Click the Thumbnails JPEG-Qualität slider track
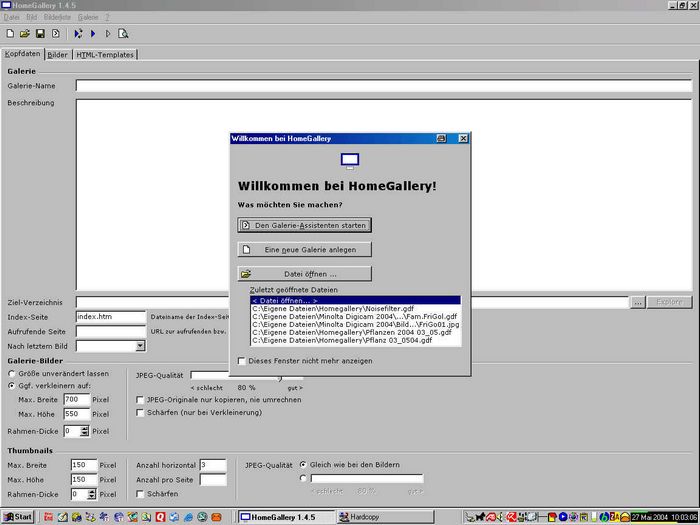700x525 pixels. point(367,479)
